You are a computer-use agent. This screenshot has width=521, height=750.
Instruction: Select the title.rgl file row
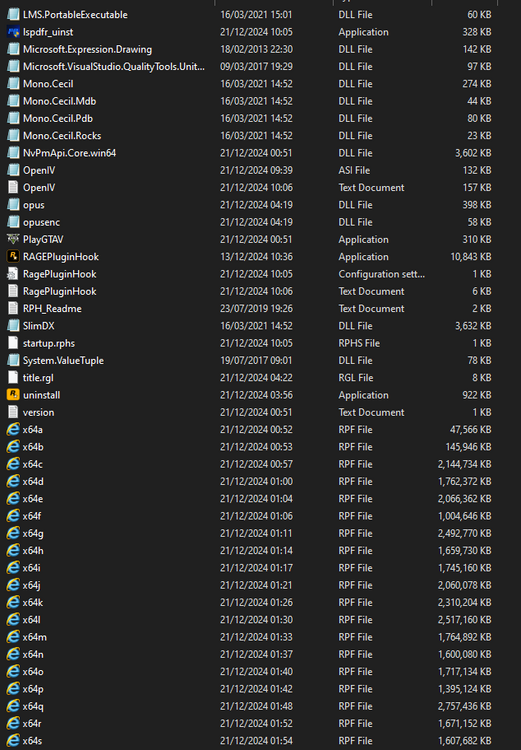click(x=249, y=377)
